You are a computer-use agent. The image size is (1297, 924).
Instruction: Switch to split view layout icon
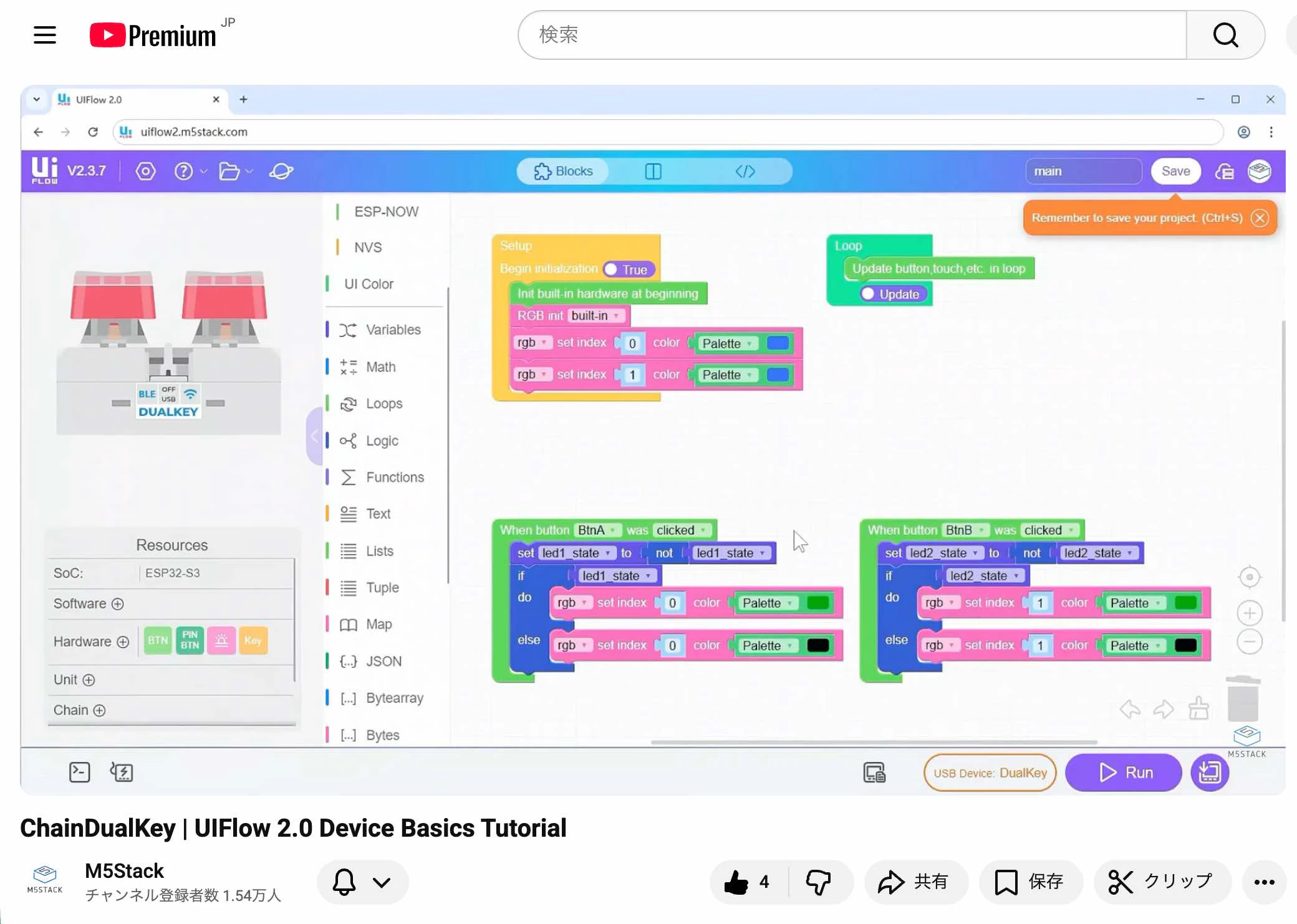653,171
